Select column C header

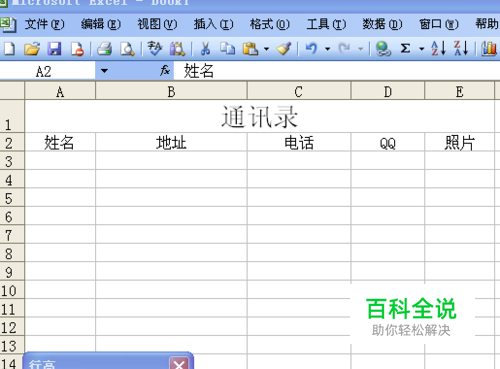coord(299,91)
